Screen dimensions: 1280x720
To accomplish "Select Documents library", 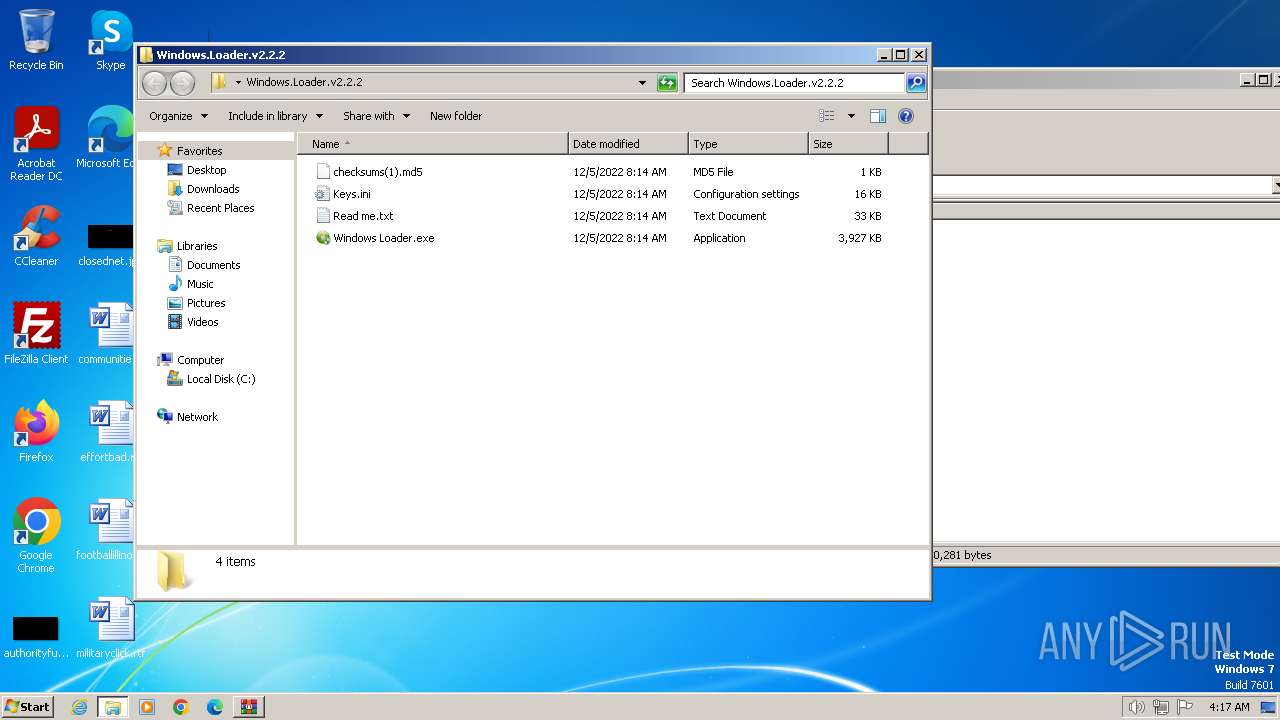I will pos(213,265).
